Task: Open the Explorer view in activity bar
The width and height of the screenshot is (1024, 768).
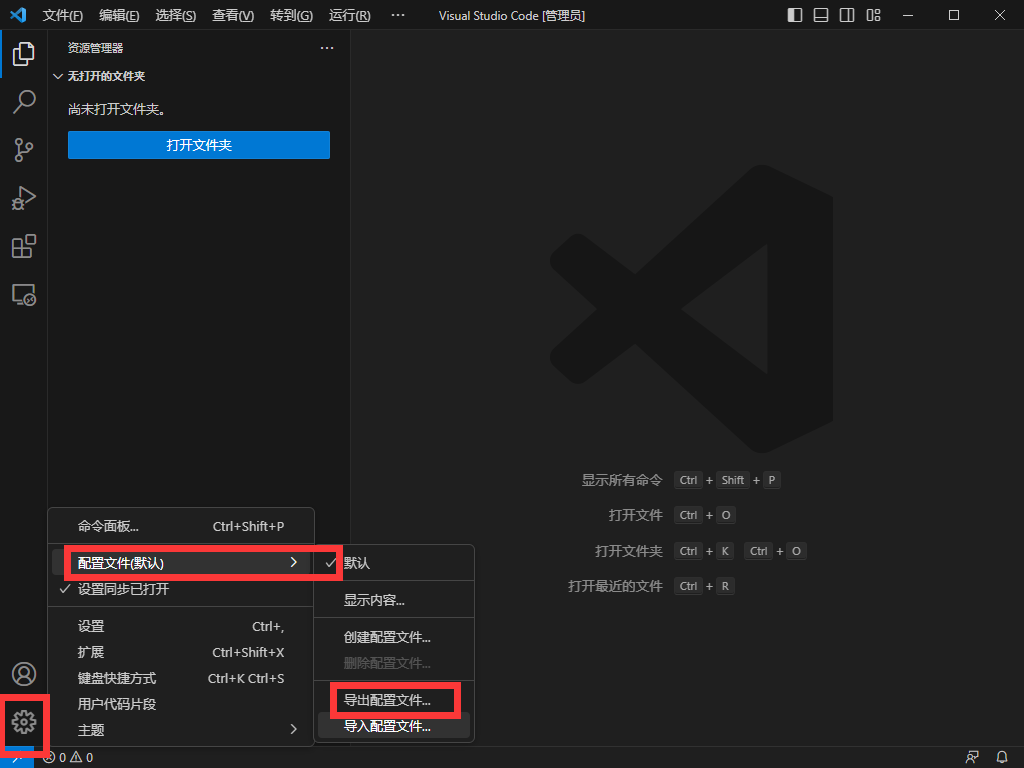Action: [24, 54]
